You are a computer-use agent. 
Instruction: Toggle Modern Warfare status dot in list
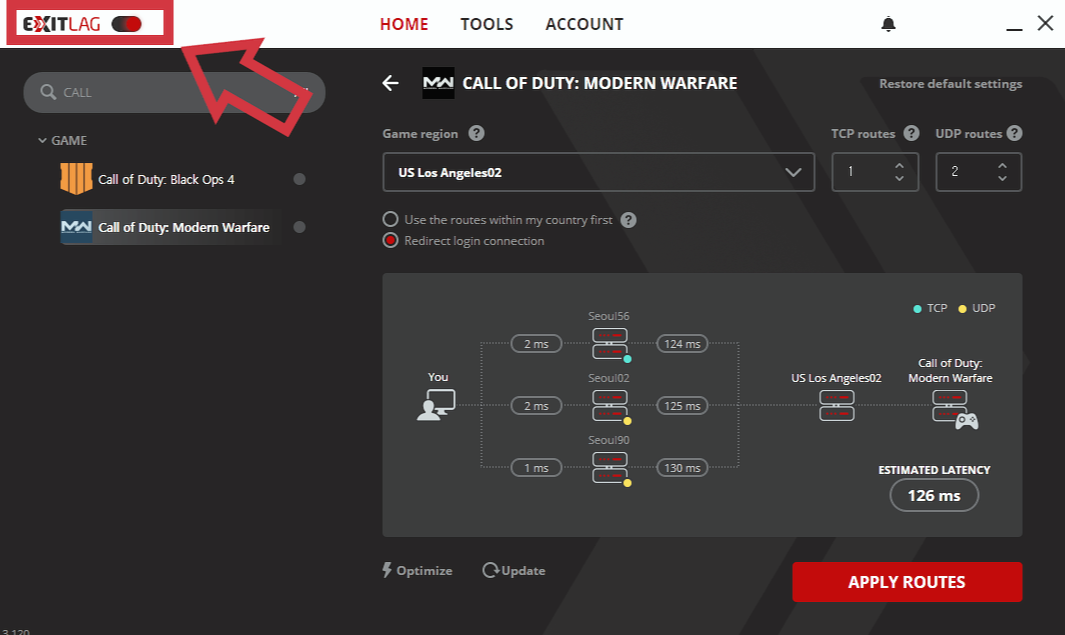pos(300,227)
